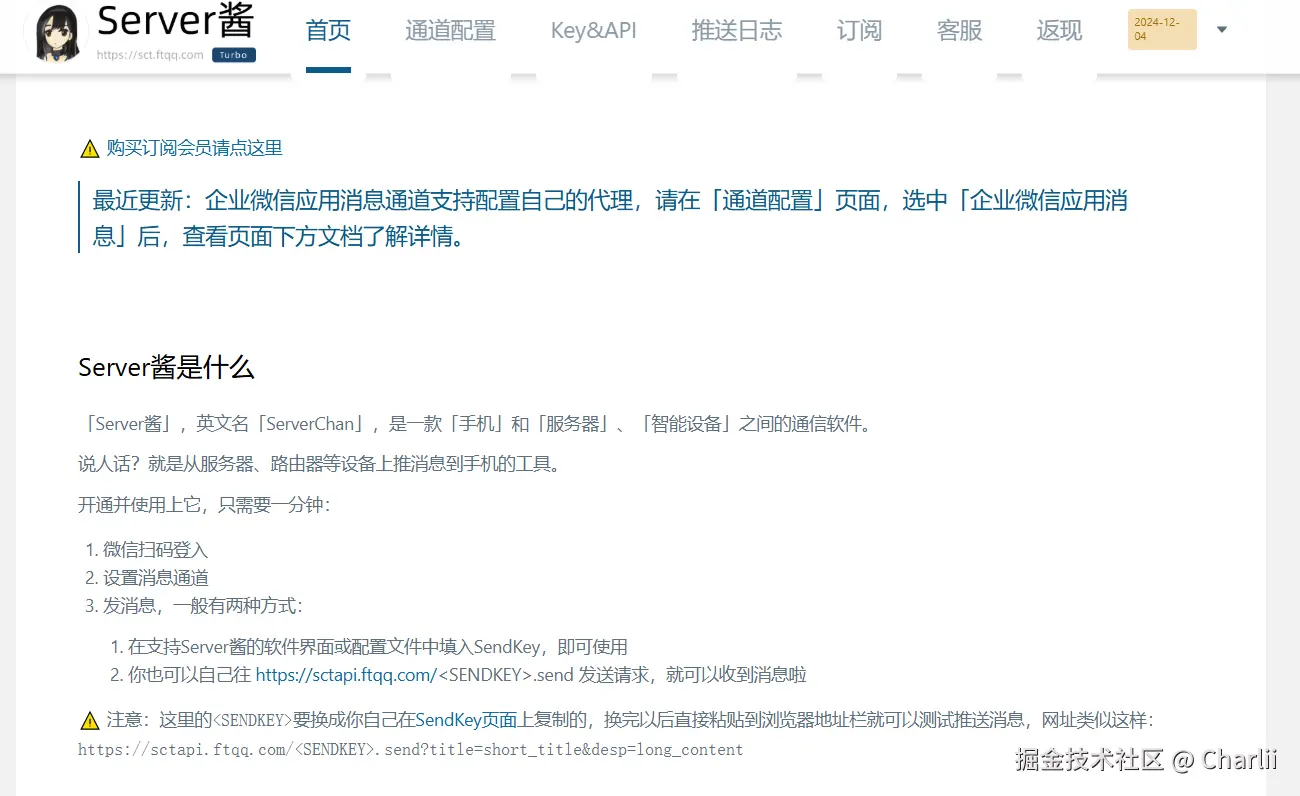Click the Server酱 title text
Viewport: 1300px width, 796px height.
172,22
